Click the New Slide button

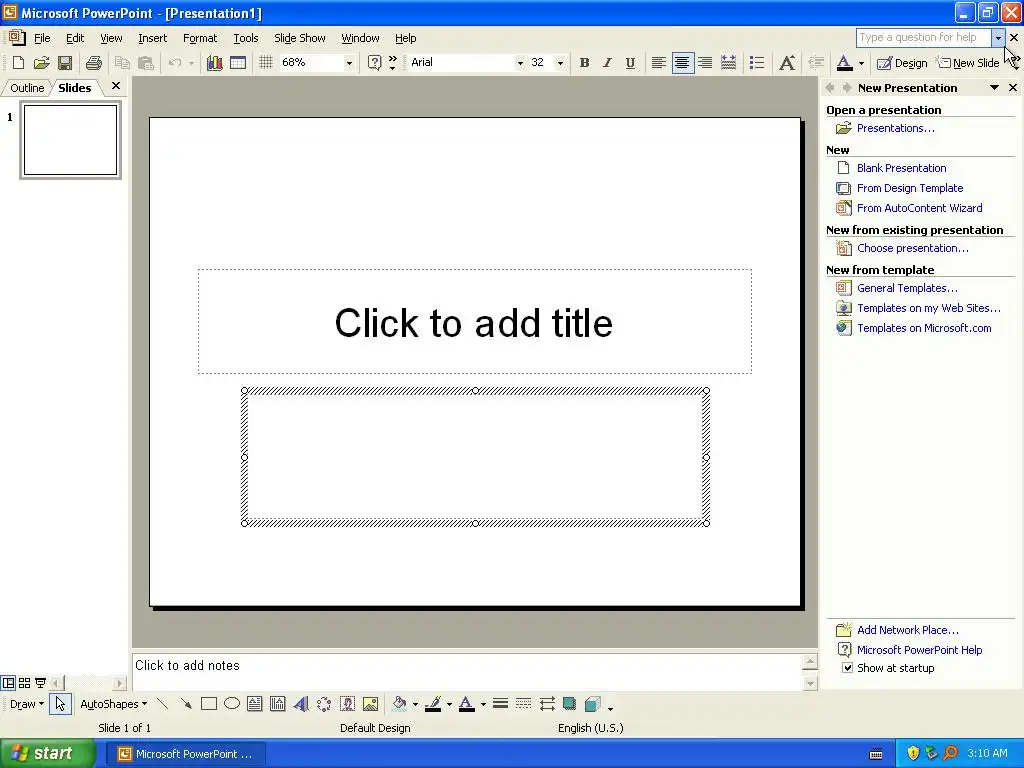tap(968, 63)
